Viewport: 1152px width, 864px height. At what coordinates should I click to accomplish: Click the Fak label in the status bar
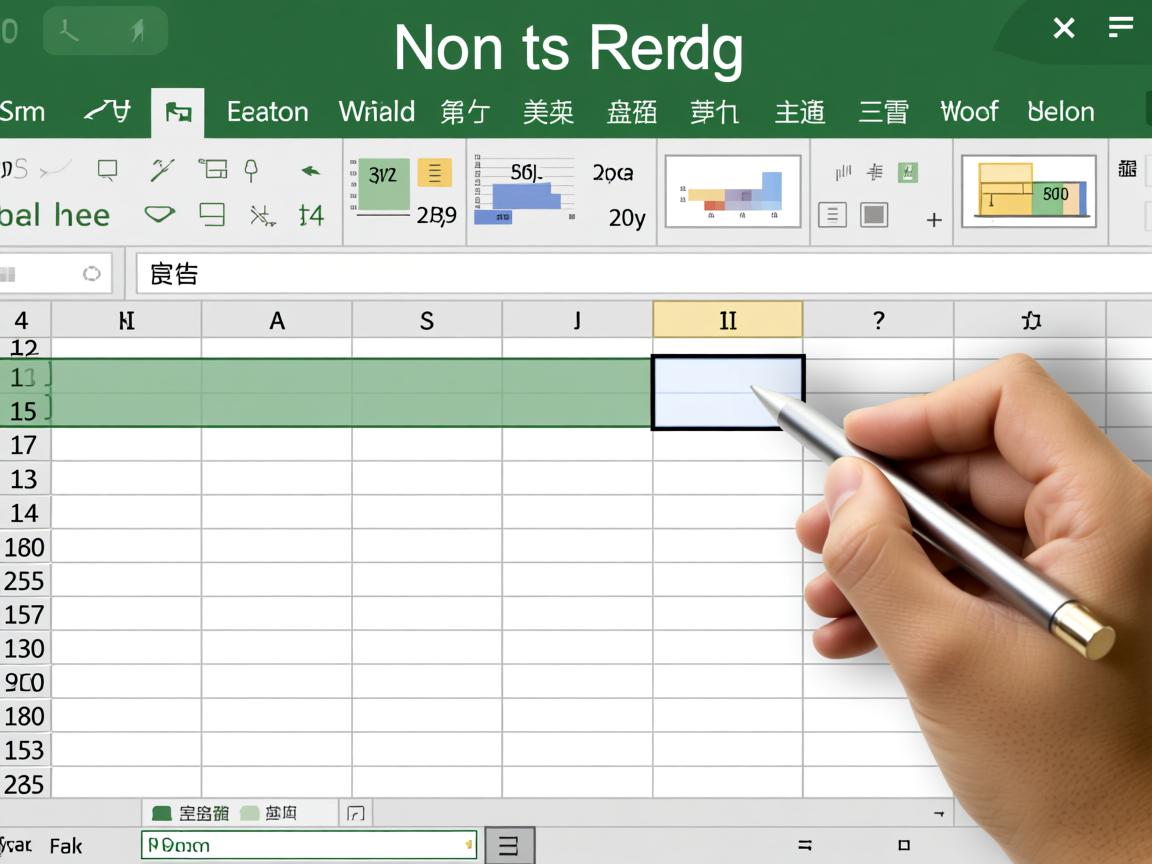click(x=66, y=846)
